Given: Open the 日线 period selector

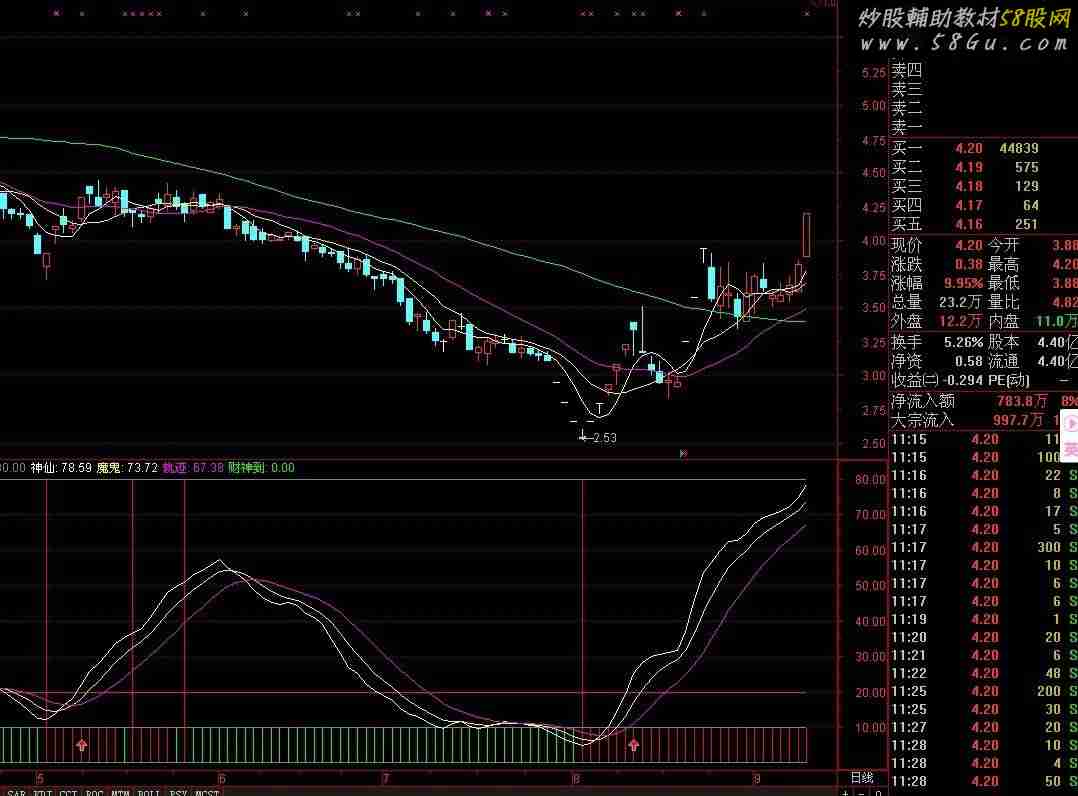Looking at the screenshot, I should pos(861,777).
